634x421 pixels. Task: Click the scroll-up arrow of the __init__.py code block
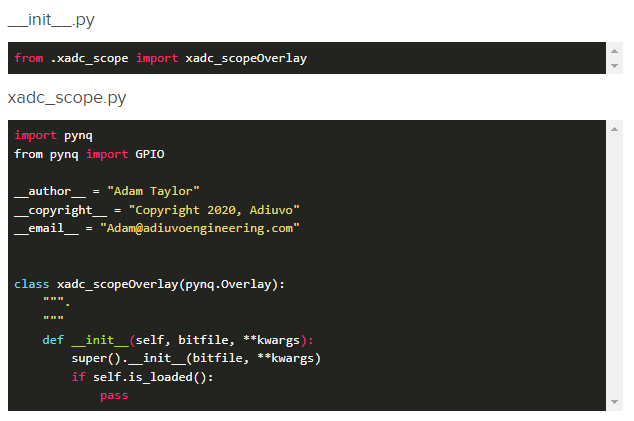pos(615,50)
